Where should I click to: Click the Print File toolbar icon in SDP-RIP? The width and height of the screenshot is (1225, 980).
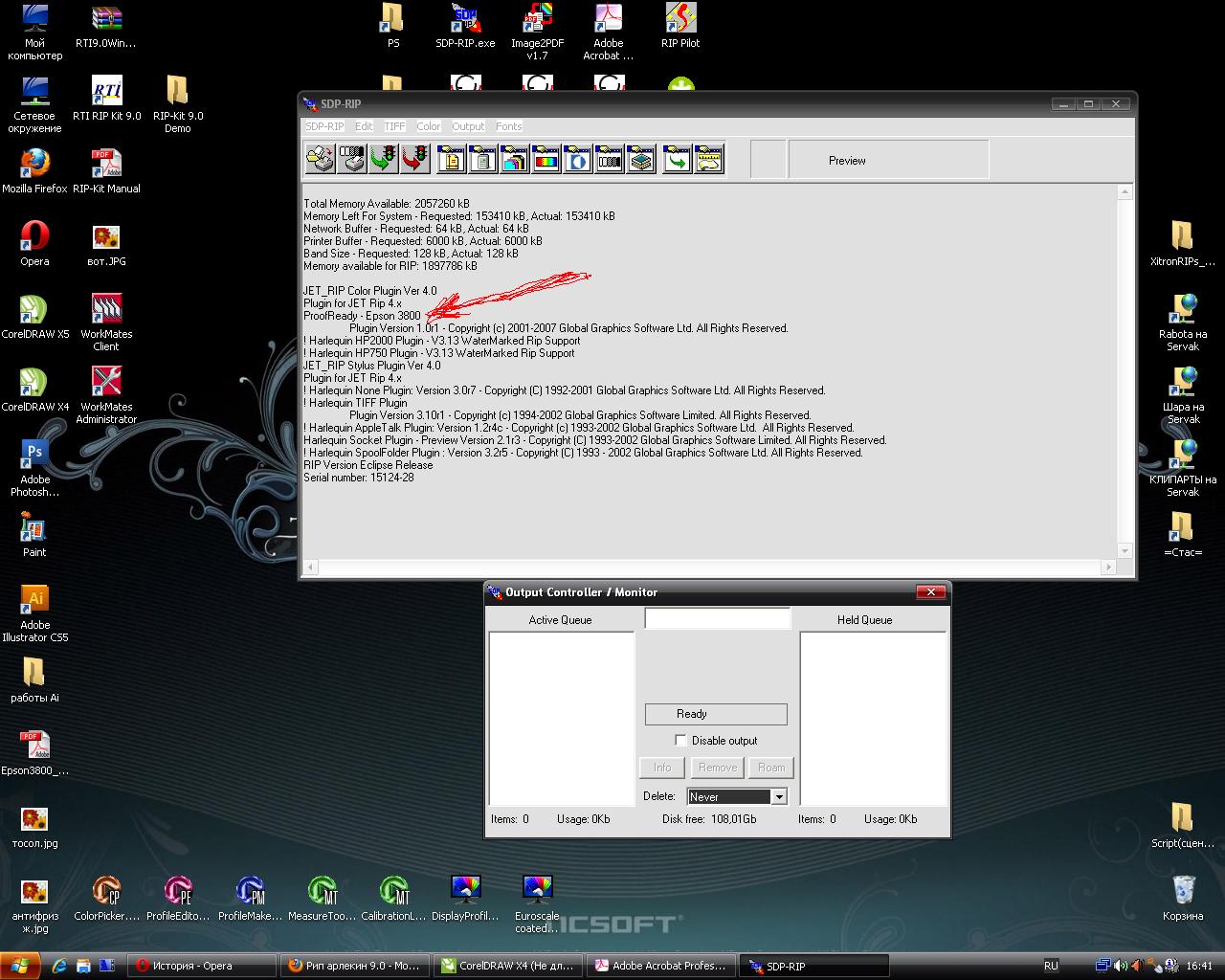click(x=321, y=159)
